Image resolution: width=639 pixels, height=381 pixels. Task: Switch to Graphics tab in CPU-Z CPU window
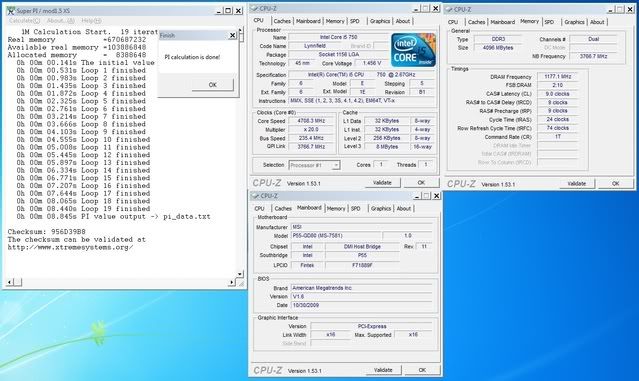pyautogui.click(x=380, y=21)
